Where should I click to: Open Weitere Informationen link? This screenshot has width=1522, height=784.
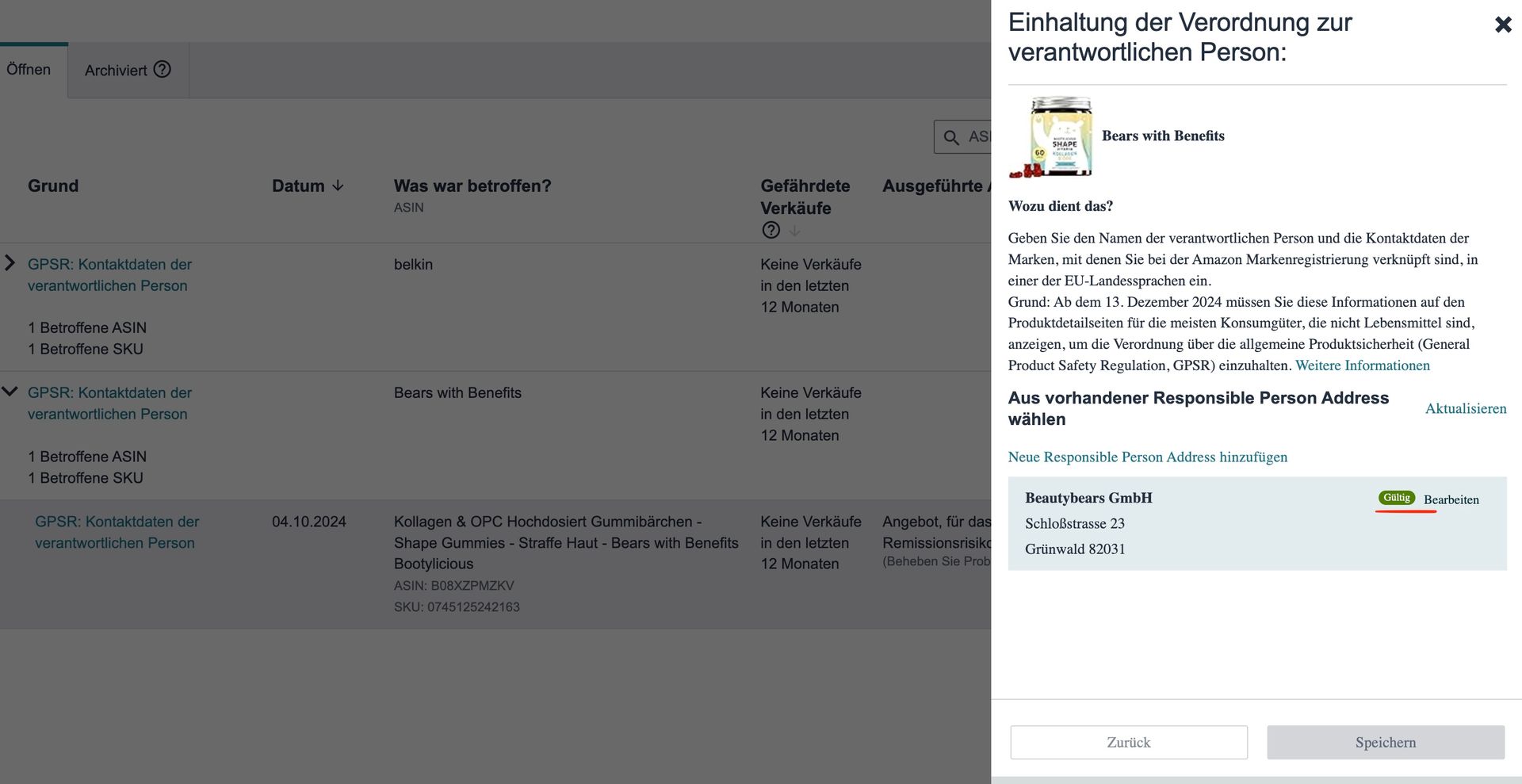click(1362, 365)
